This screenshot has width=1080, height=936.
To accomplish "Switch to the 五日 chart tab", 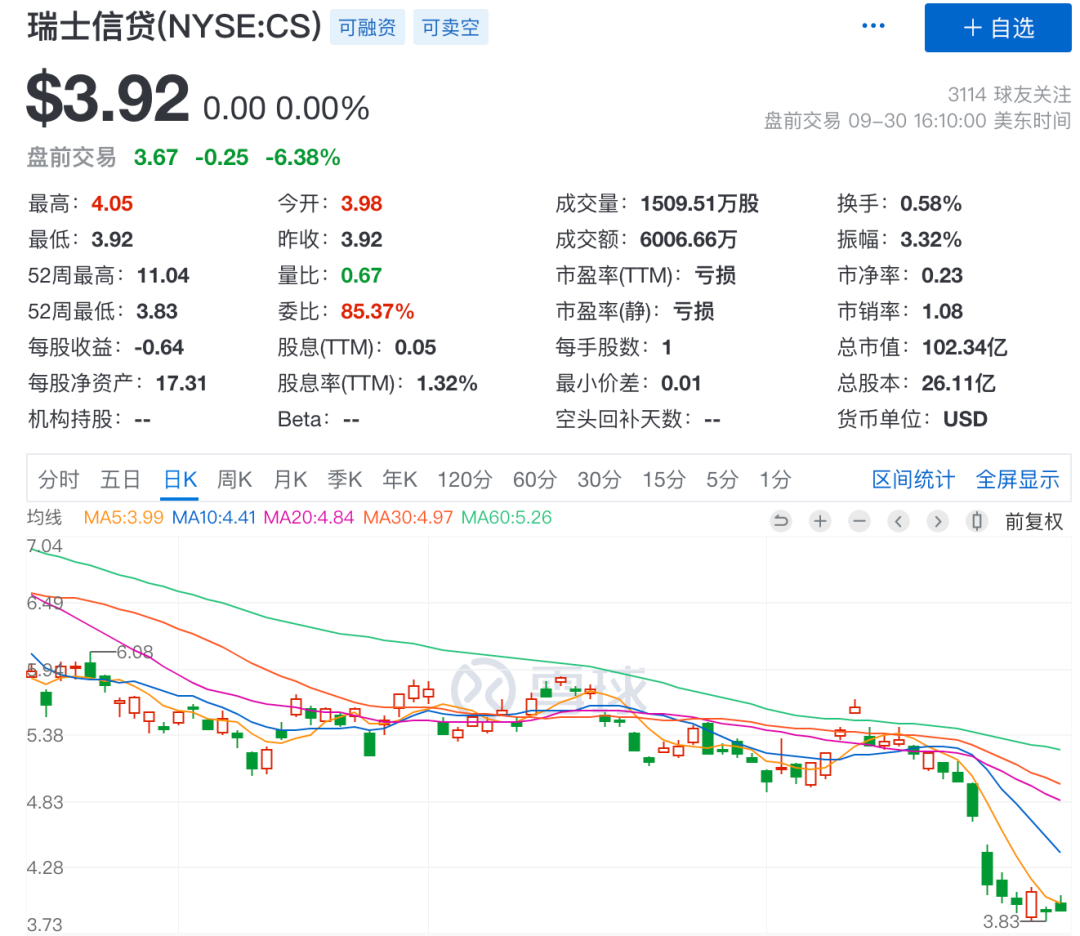I will (121, 479).
